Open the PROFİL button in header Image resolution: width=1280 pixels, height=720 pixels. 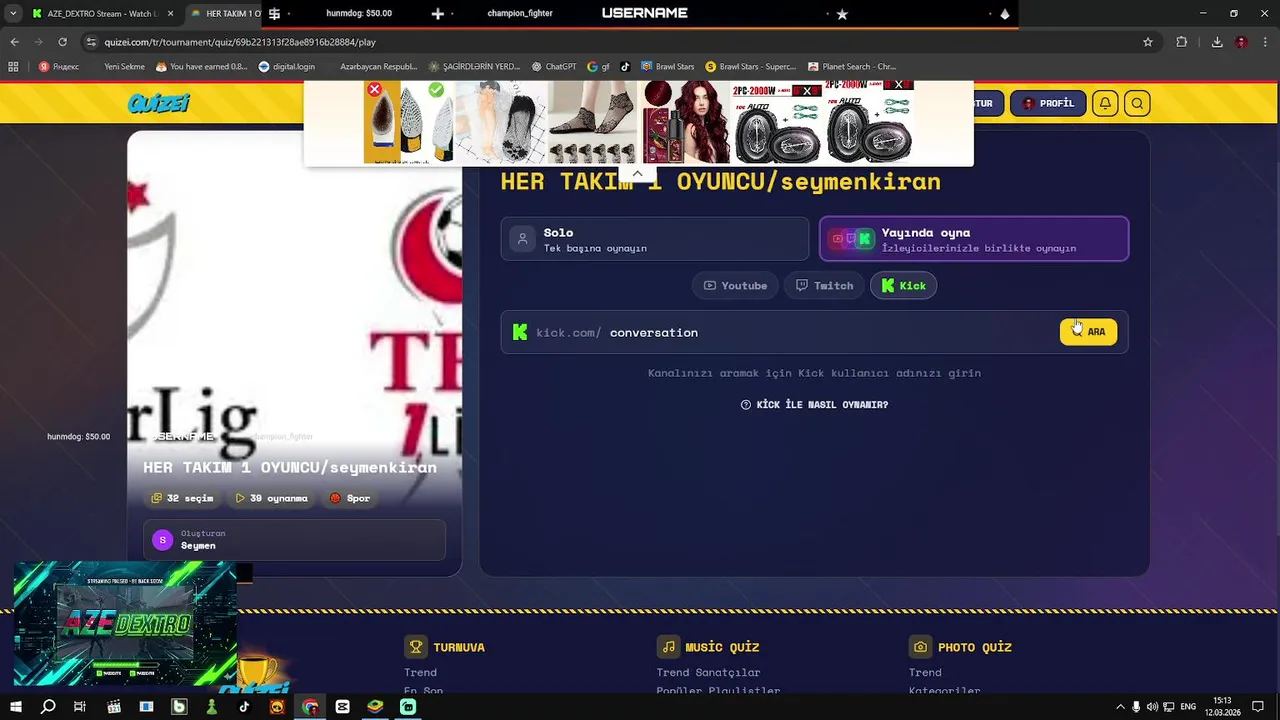pyautogui.click(x=1048, y=103)
